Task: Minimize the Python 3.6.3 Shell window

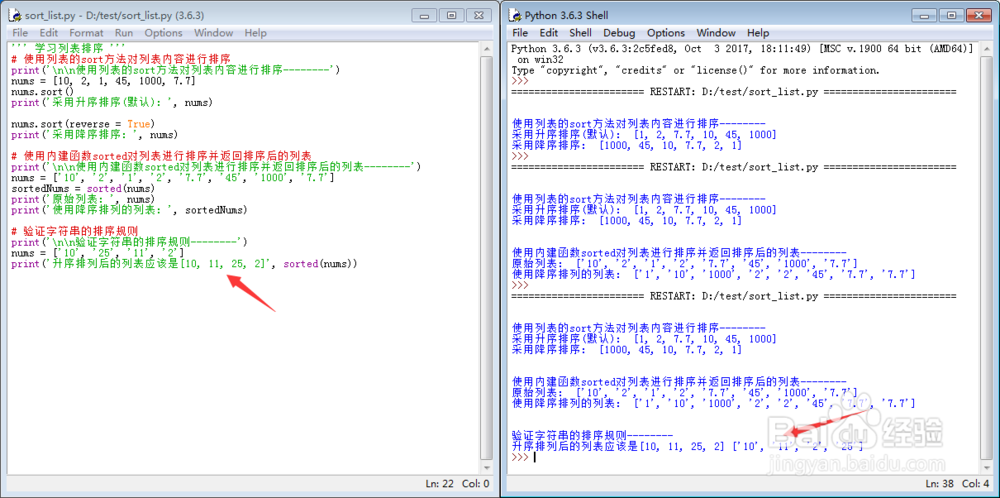Action: [925, 15]
